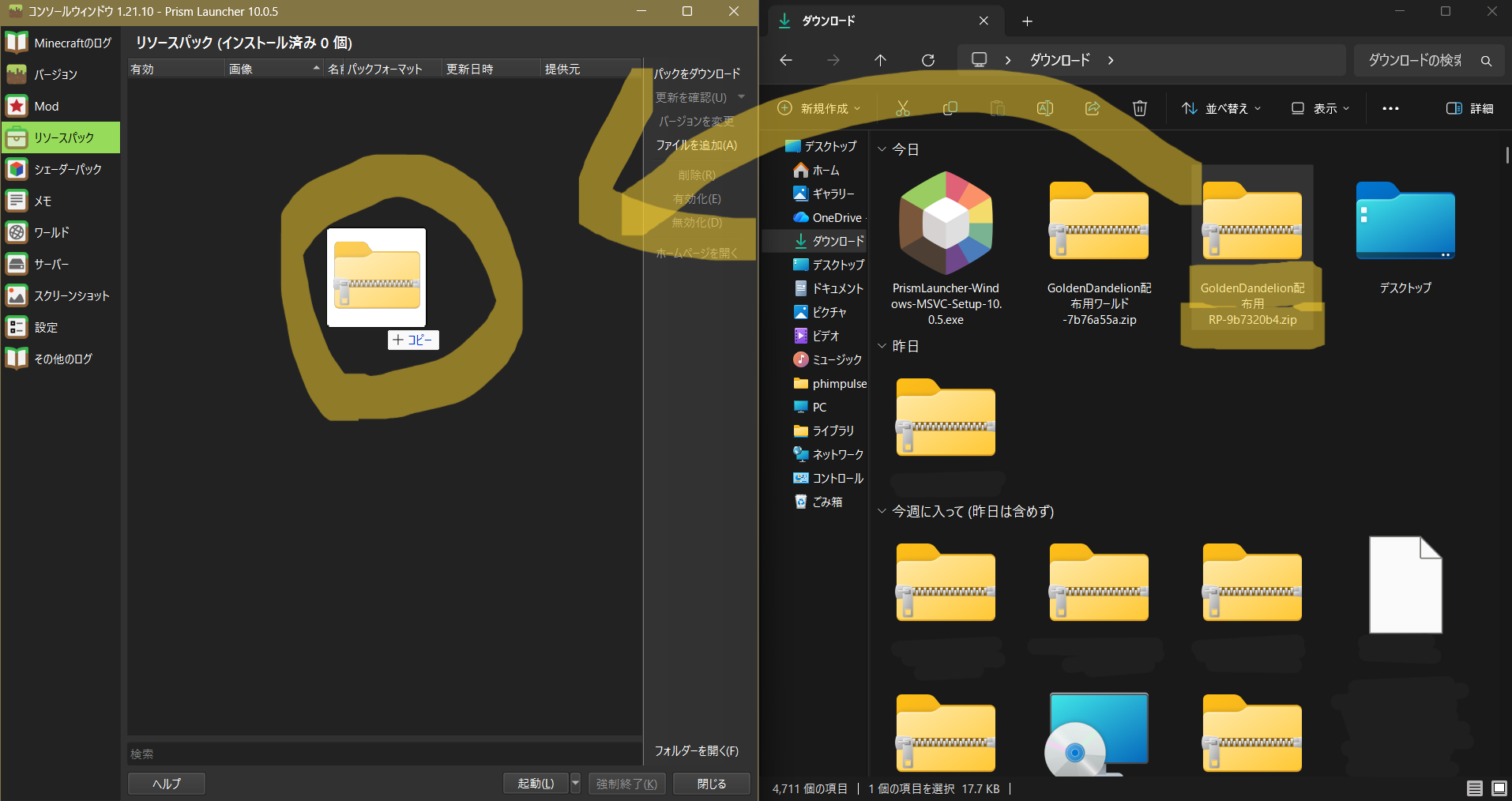
Task: Open the Mod page in sidebar
Action: click(x=46, y=106)
